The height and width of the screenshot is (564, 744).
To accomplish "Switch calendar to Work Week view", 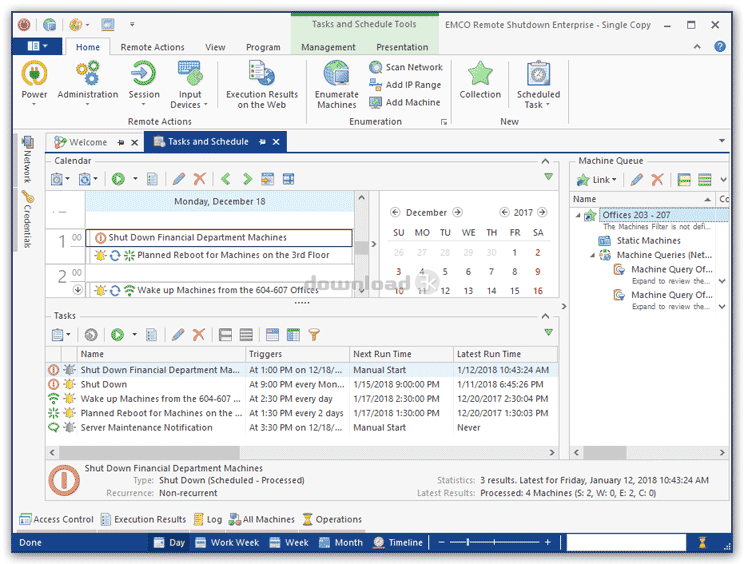I will coord(227,543).
